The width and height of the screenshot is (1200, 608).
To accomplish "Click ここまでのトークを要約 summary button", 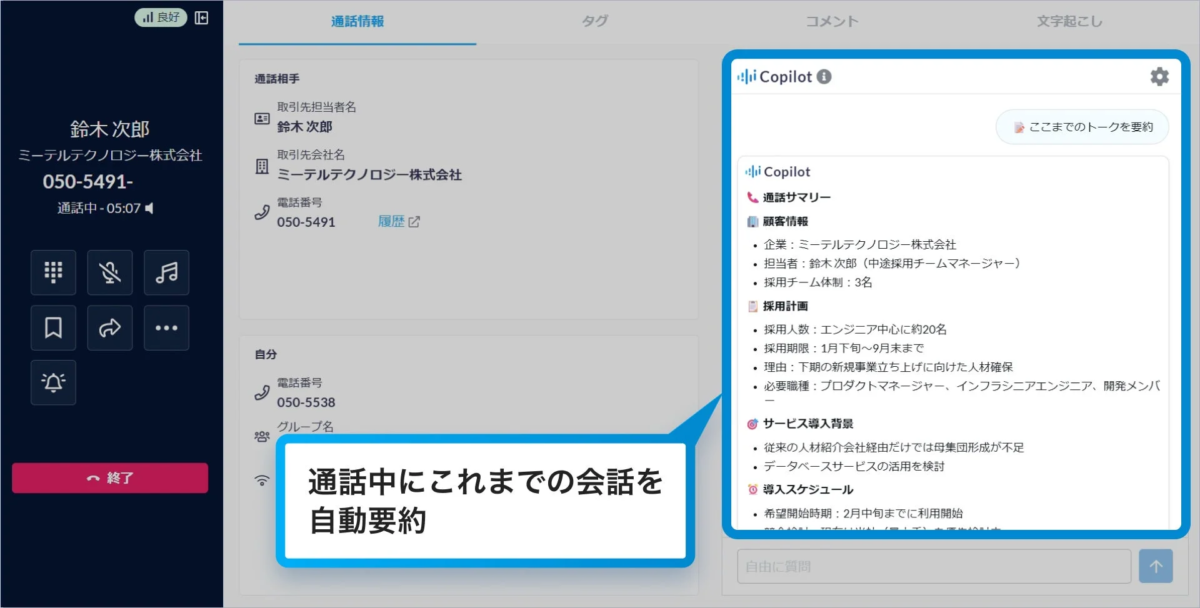I will (x=1080, y=127).
